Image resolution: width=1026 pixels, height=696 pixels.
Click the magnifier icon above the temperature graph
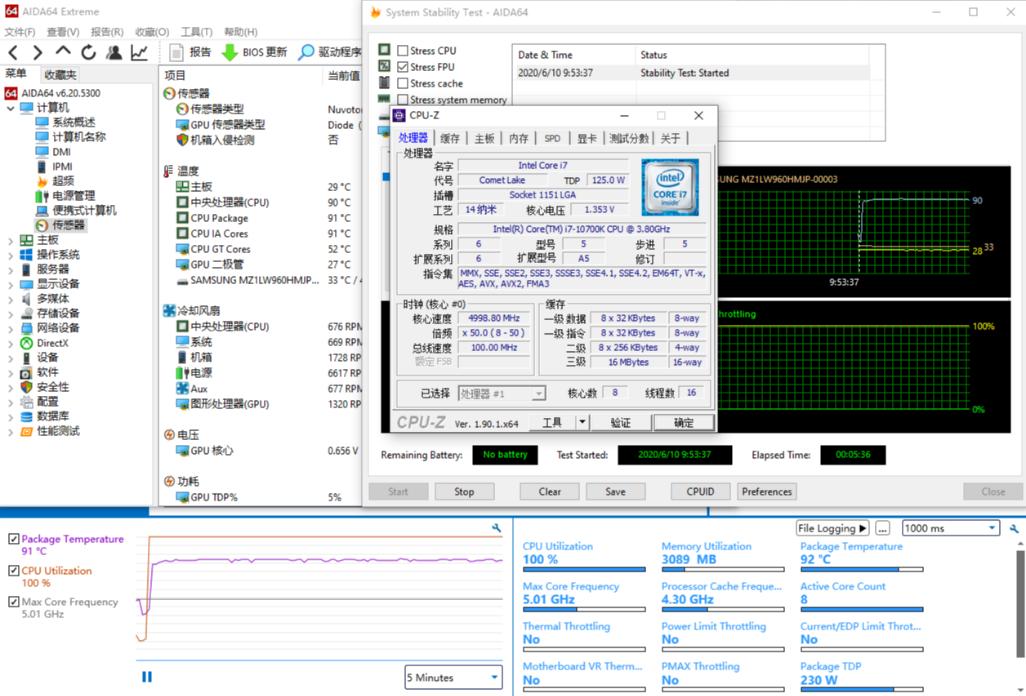click(497, 526)
